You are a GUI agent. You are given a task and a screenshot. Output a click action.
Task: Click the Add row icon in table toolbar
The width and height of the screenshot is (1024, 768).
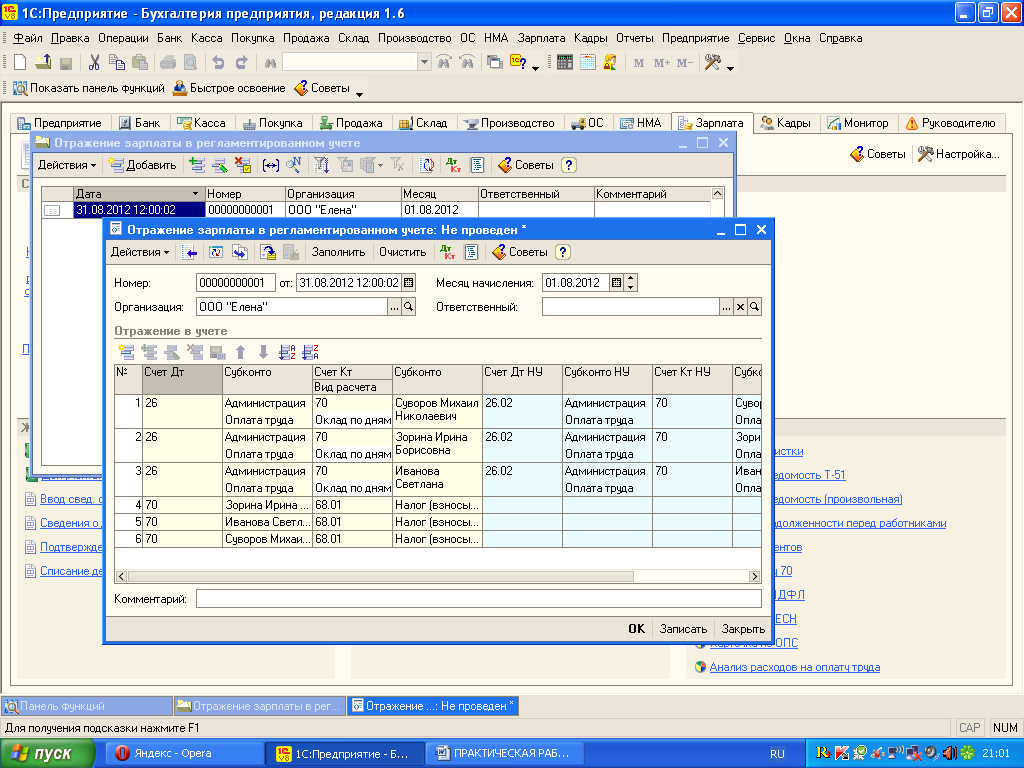(127, 353)
